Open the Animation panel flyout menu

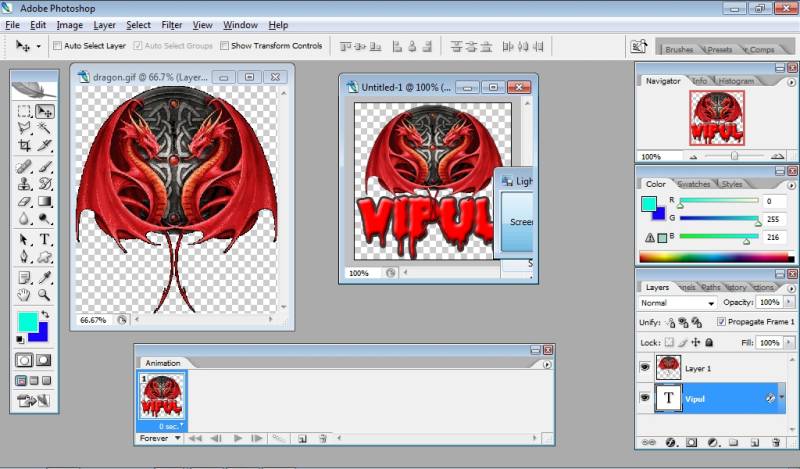[547, 364]
